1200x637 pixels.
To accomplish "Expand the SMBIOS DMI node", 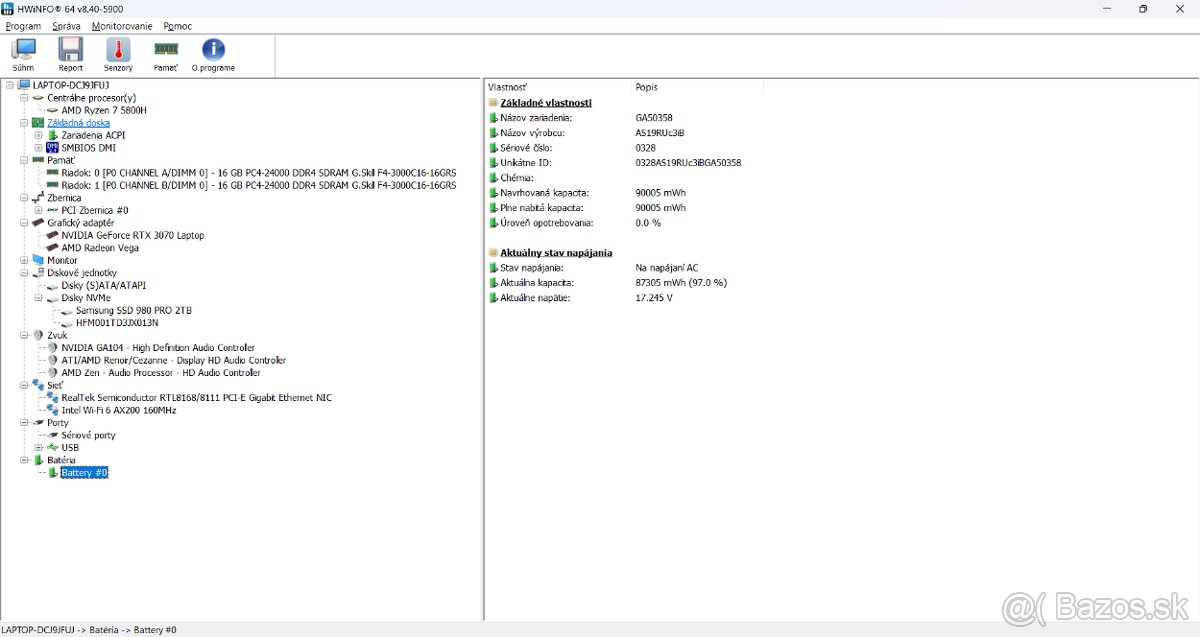I will [x=39, y=148].
